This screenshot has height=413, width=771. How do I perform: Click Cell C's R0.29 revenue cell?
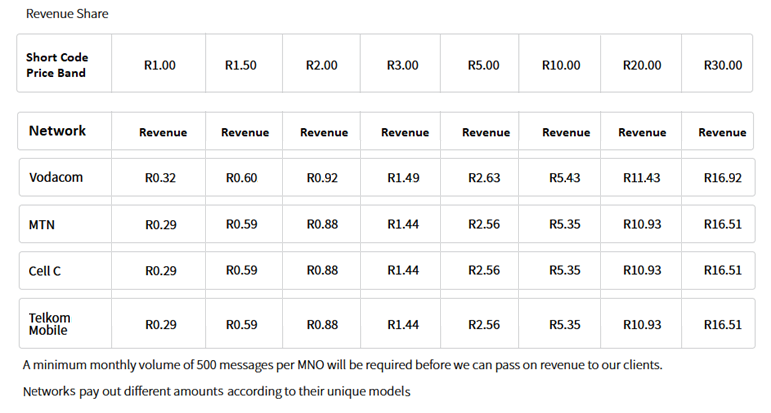pos(160,271)
